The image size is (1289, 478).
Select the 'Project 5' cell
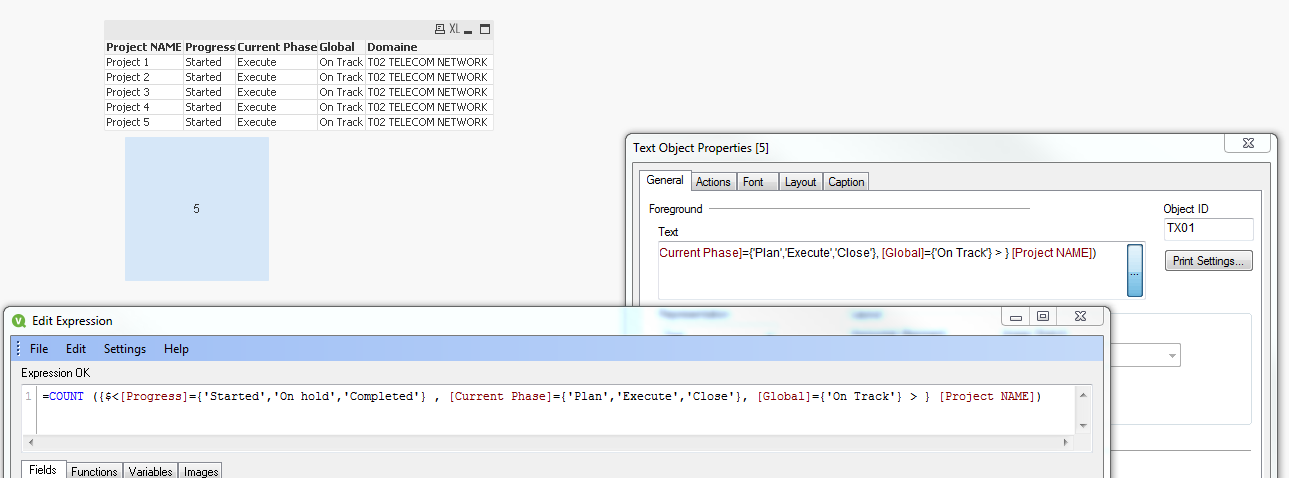click(144, 122)
